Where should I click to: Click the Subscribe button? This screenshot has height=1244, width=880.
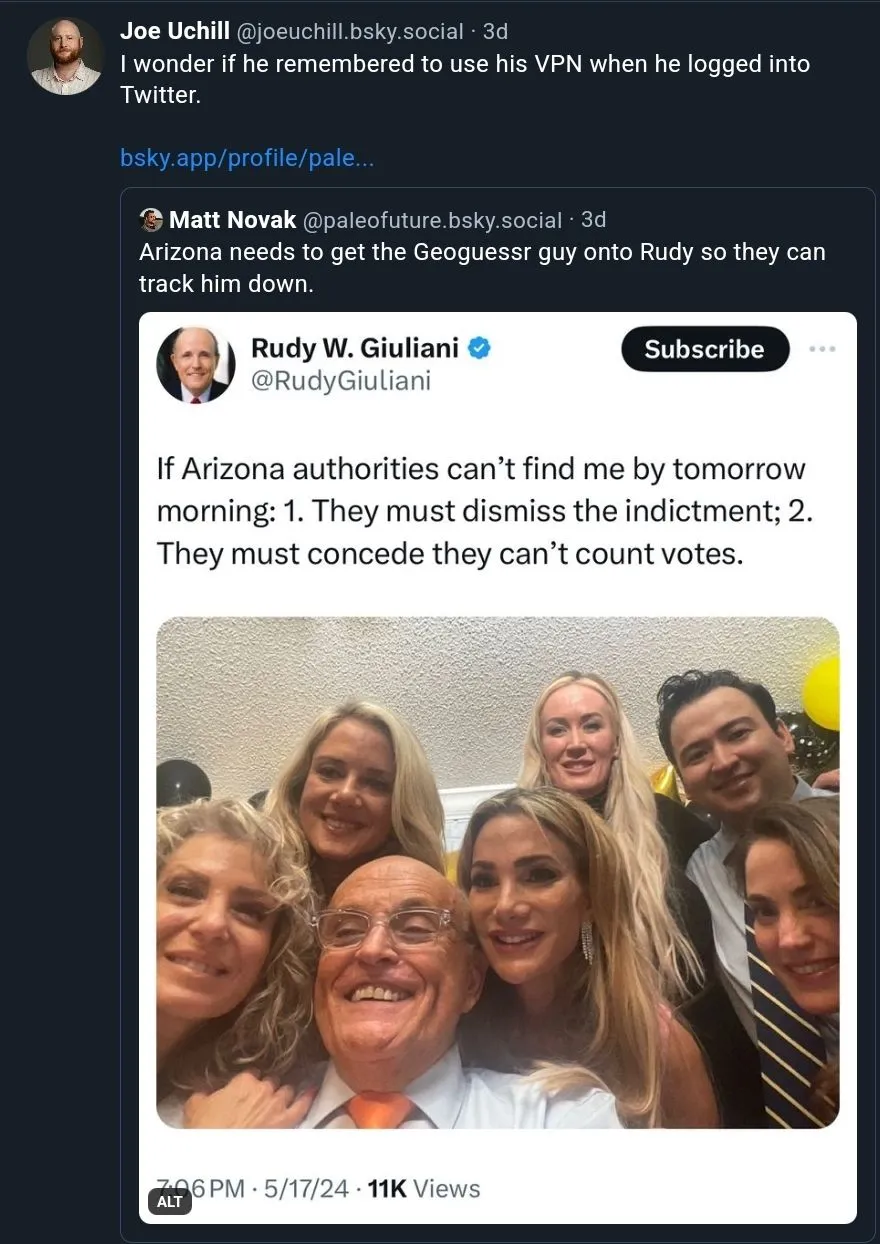pos(704,349)
